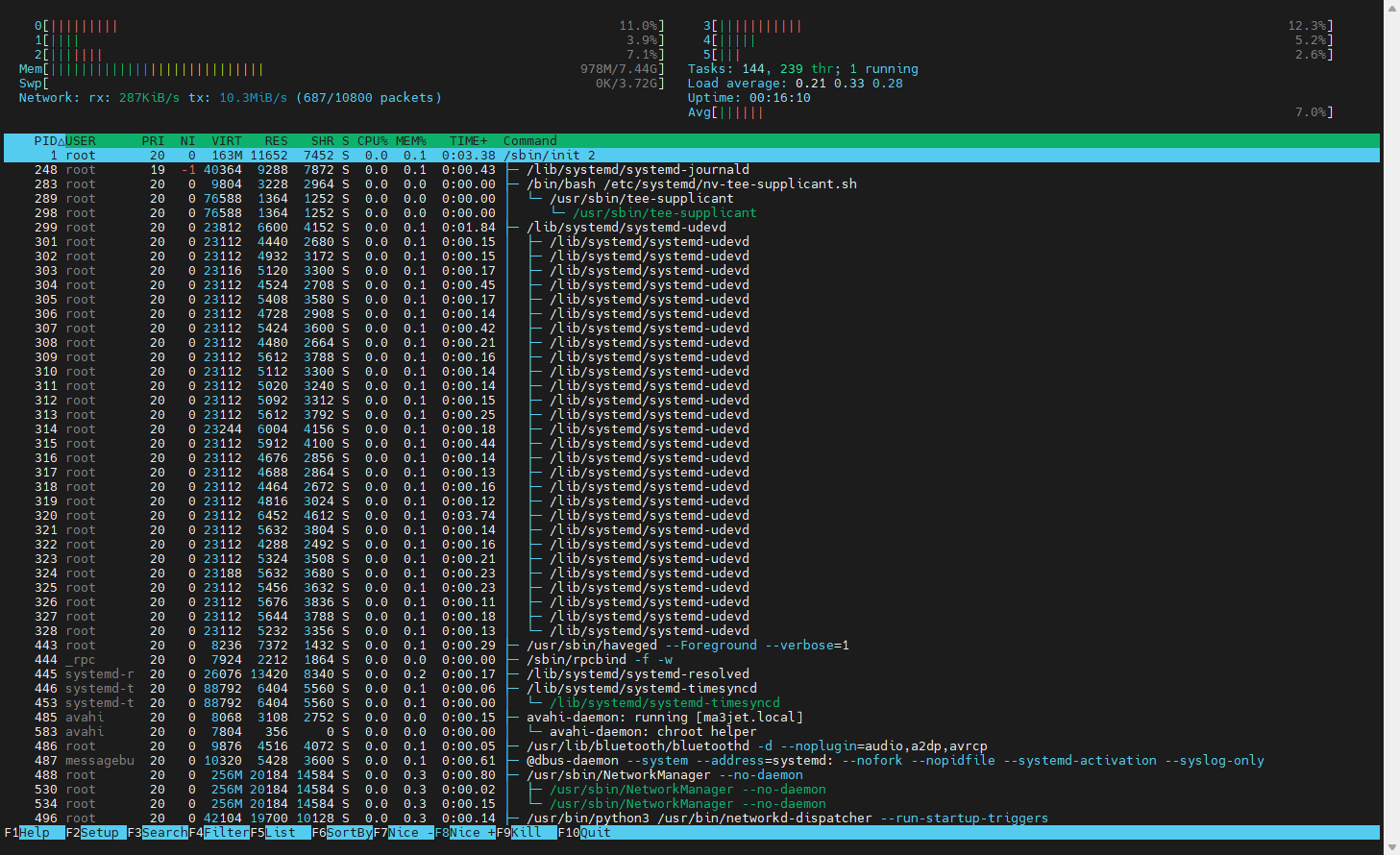Click the TIME+ column header

(468, 141)
